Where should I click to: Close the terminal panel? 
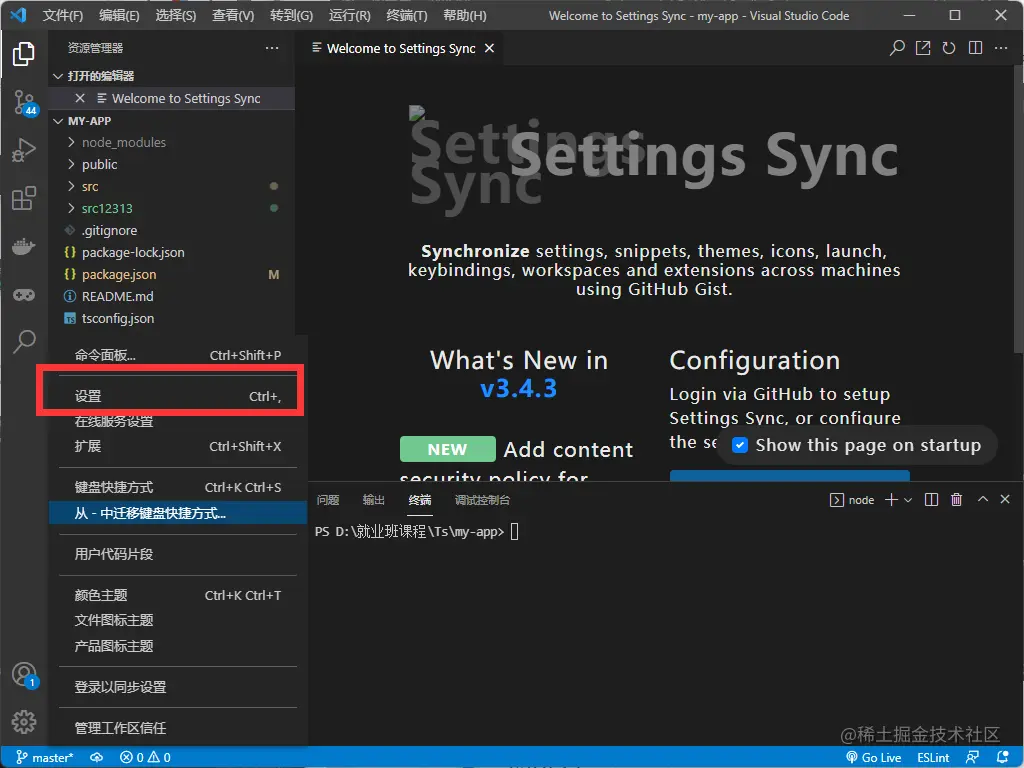tap(1005, 499)
